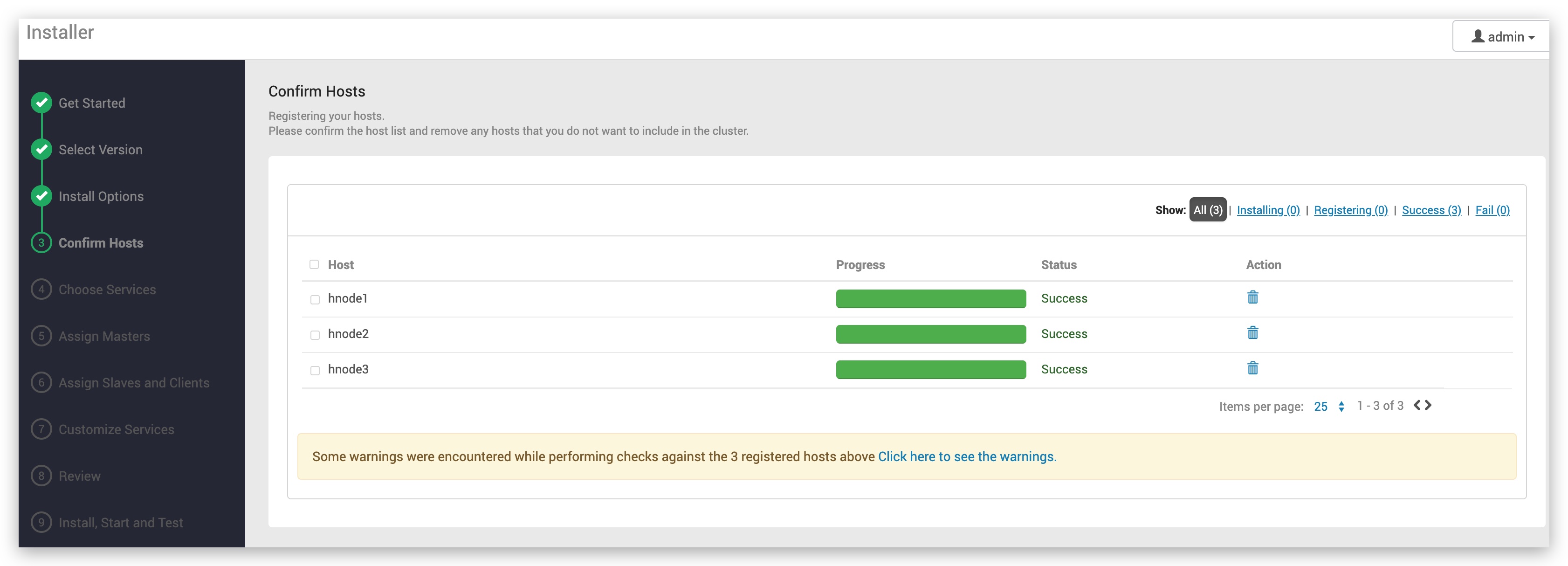Select Review step in sidebar
The width and height of the screenshot is (1568, 566).
[80, 476]
